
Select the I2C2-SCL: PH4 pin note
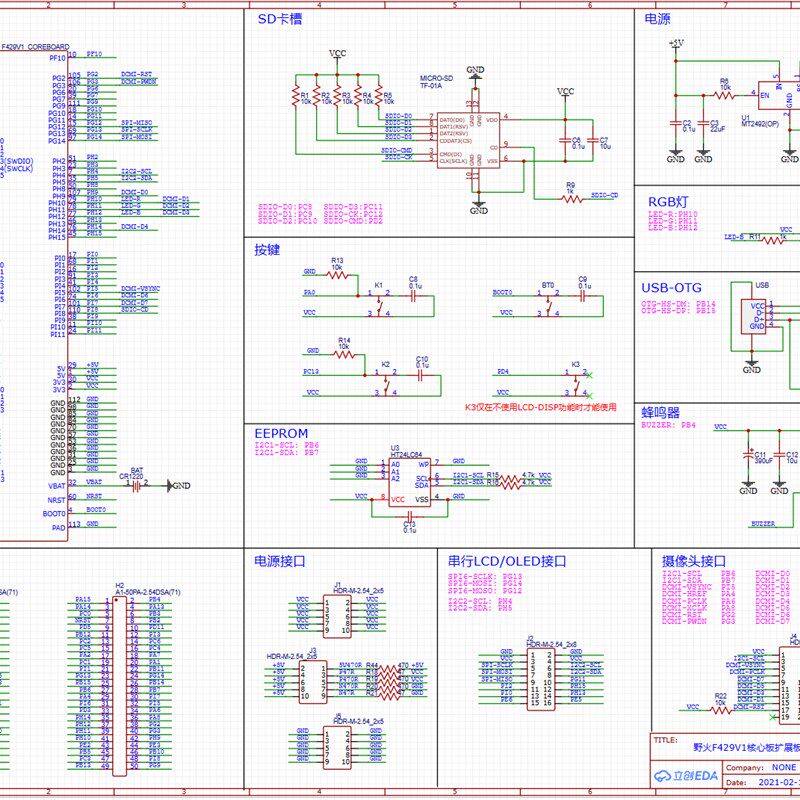pos(480,602)
